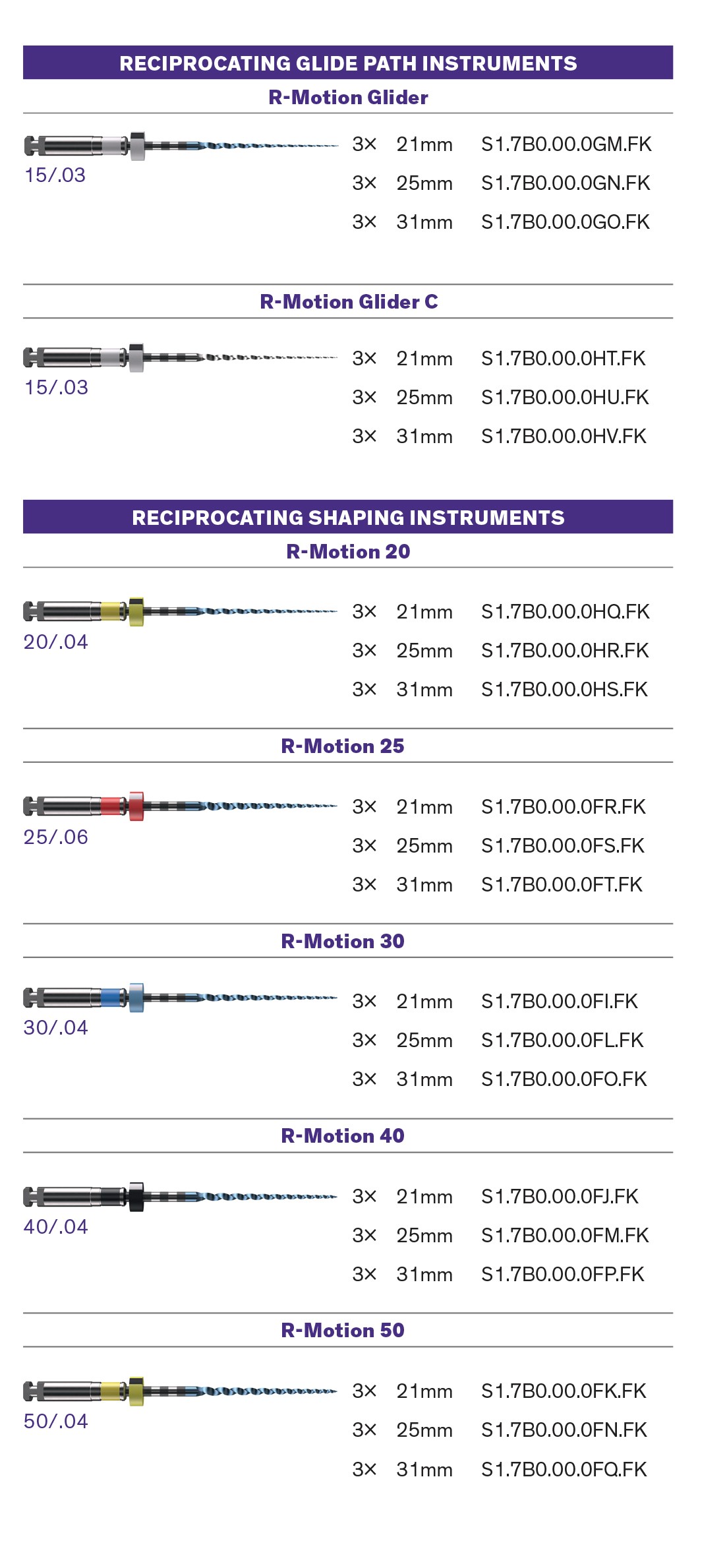Select product code S1.7B0.00.0FL.FK
Screen dimensions: 727x1568
pos(562,1040)
